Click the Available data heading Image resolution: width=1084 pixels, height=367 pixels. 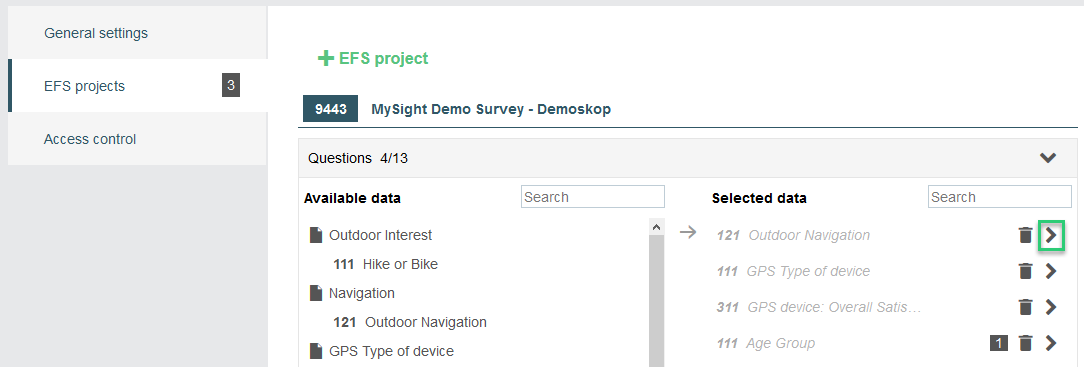tap(352, 198)
